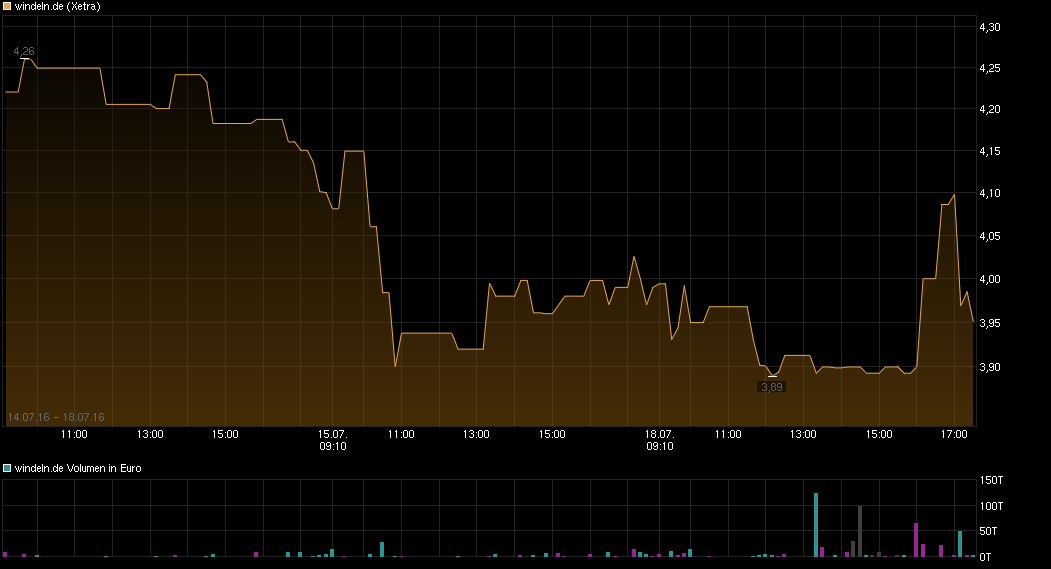Click the teal Volumen legend swatch
1051x569 pixels.
pos(8,468)
